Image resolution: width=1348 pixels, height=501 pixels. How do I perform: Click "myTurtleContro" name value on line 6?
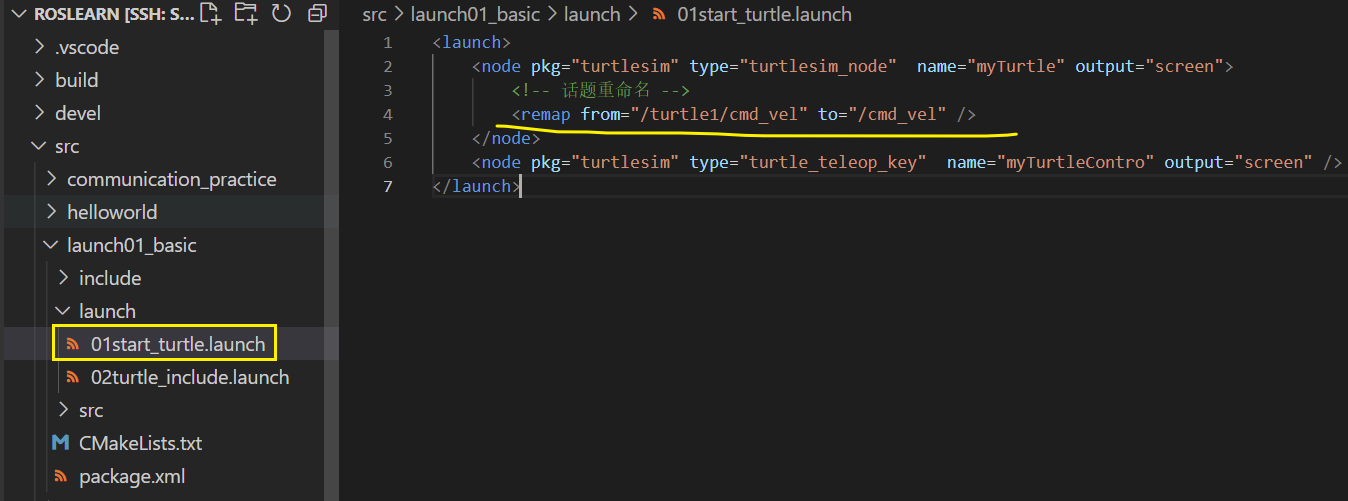[x=1074, y=162]
